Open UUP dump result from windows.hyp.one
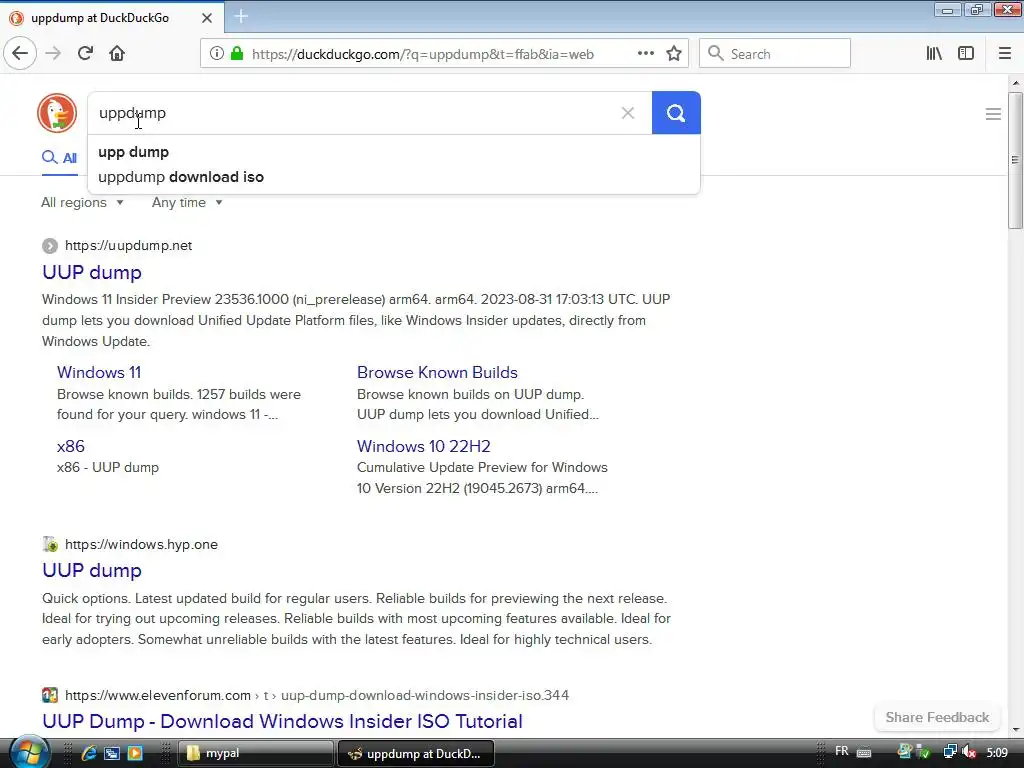 [x=92, y=571]
